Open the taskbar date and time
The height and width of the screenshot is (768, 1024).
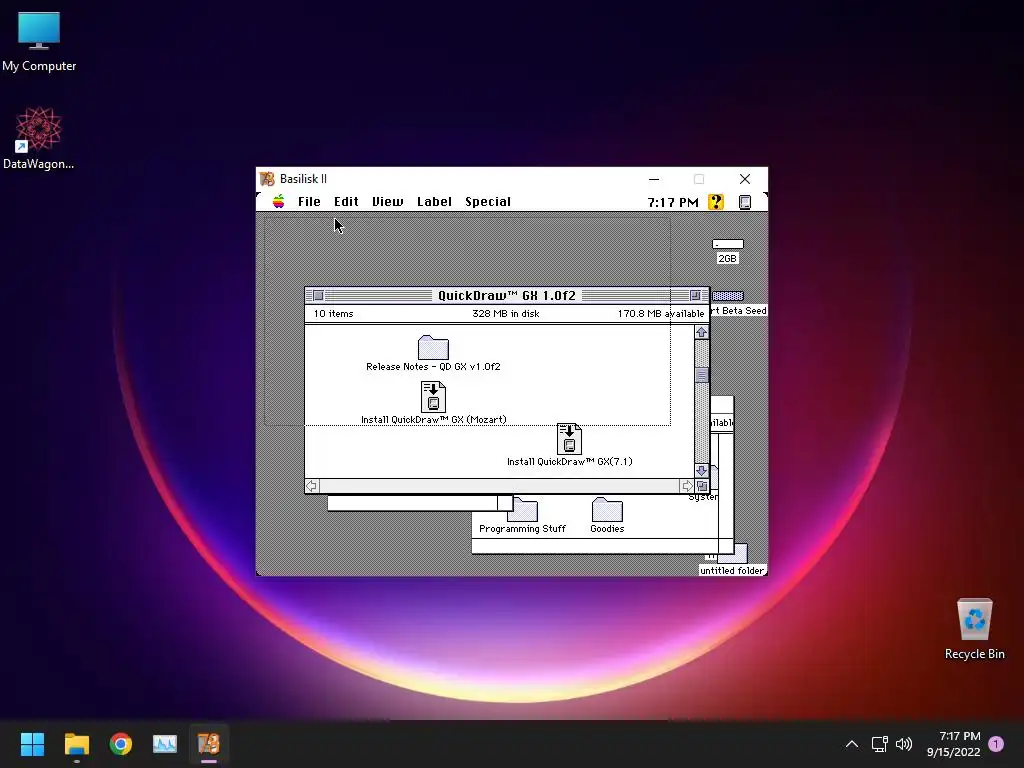pyautogui.click(x=953, y=744)
